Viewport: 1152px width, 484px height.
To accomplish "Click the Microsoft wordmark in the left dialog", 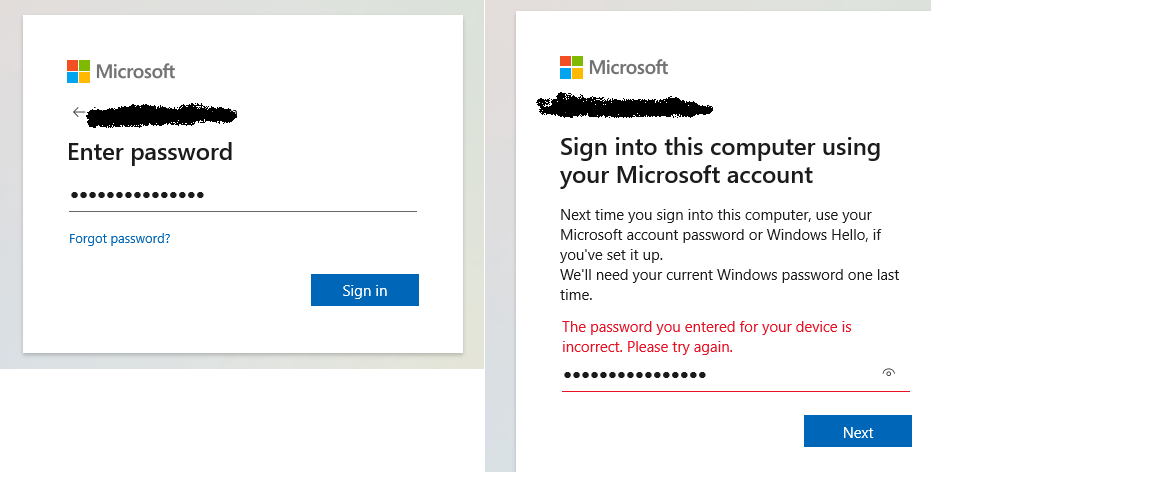I will point(135,71).
